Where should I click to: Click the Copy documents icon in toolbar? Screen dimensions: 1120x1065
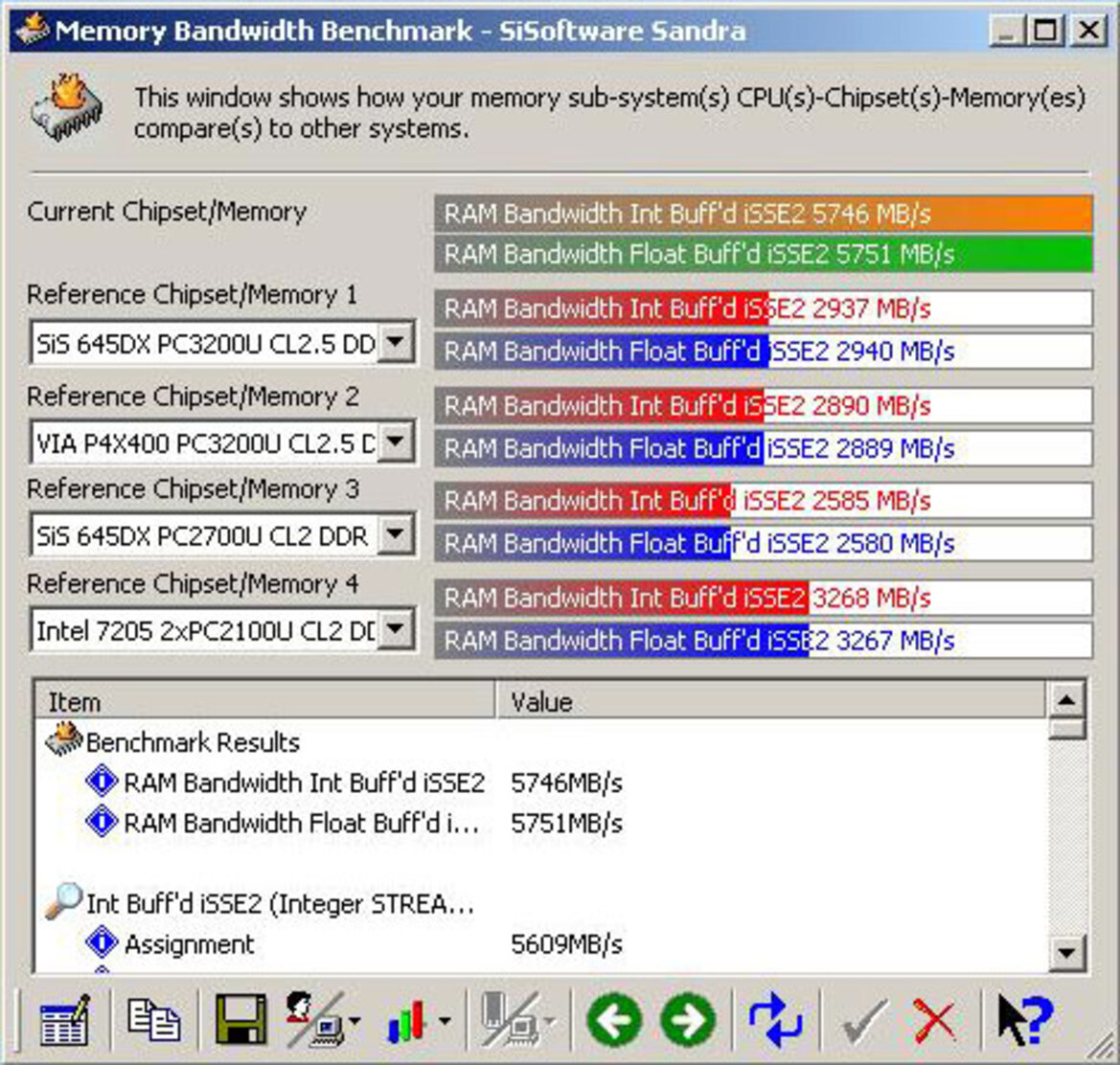153,1019
